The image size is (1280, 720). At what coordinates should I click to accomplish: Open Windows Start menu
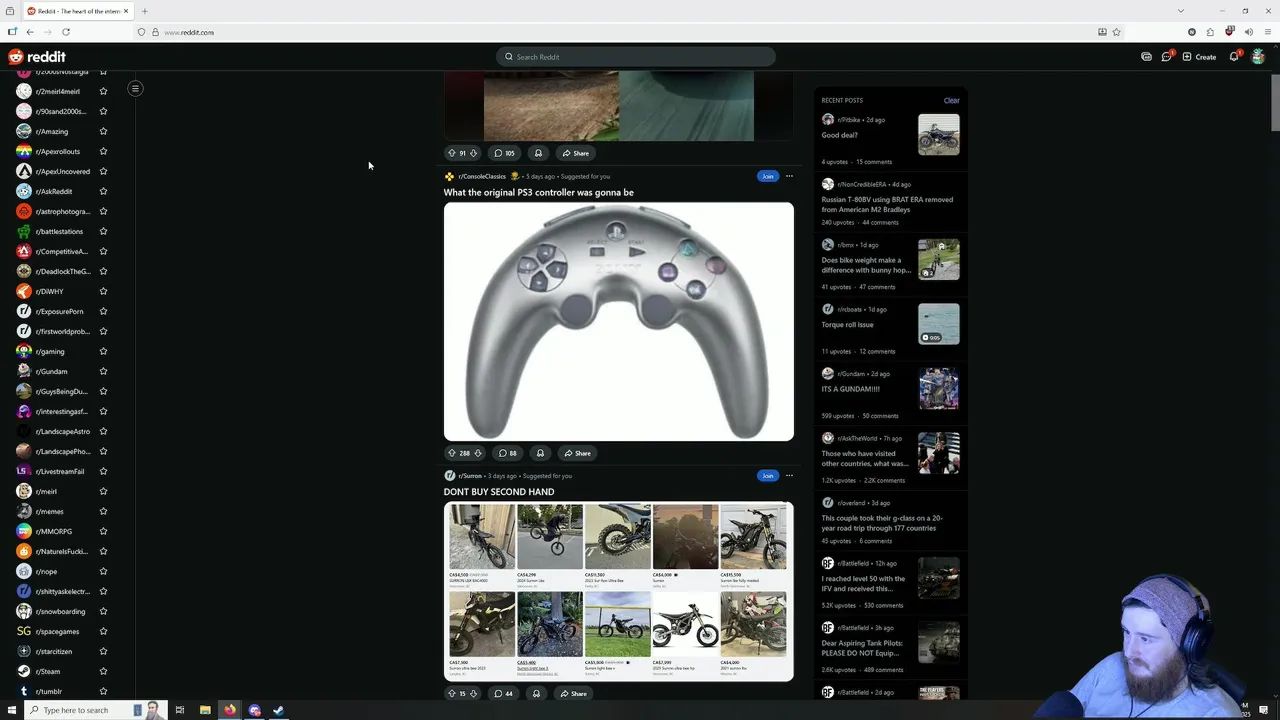[11, 710]
